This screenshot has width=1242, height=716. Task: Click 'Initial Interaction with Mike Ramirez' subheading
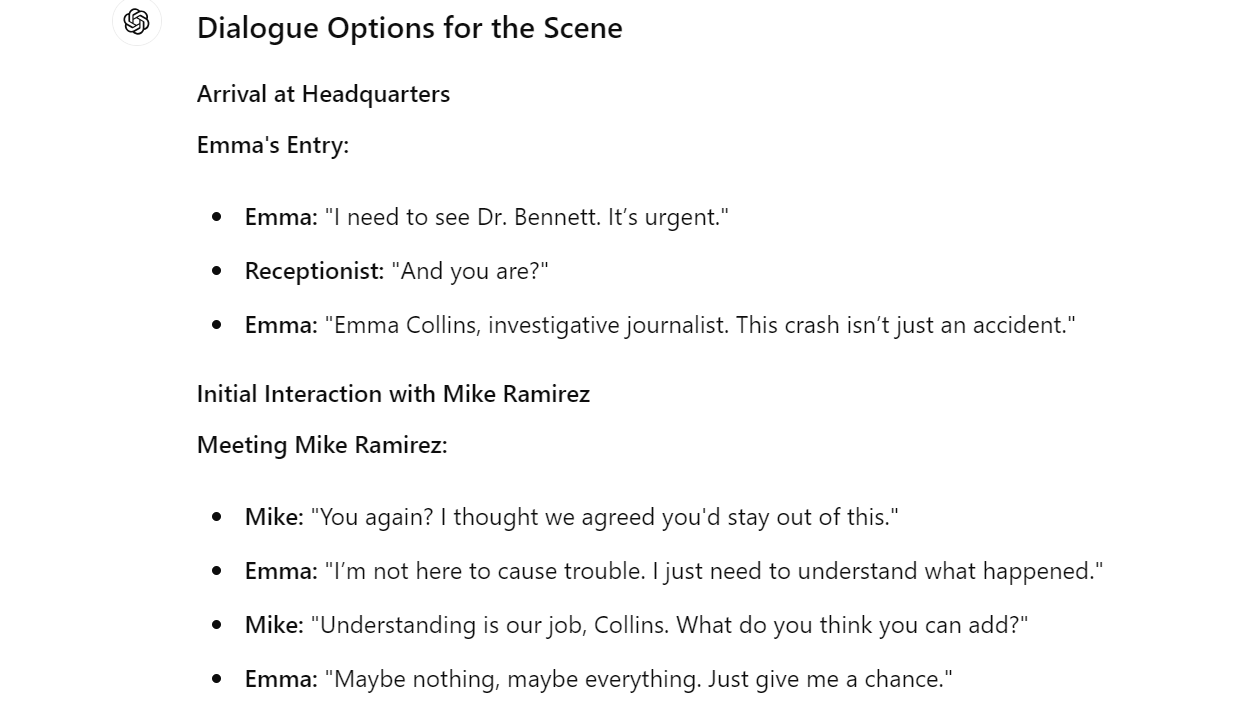pyautogui.click(x=393, y=394)
